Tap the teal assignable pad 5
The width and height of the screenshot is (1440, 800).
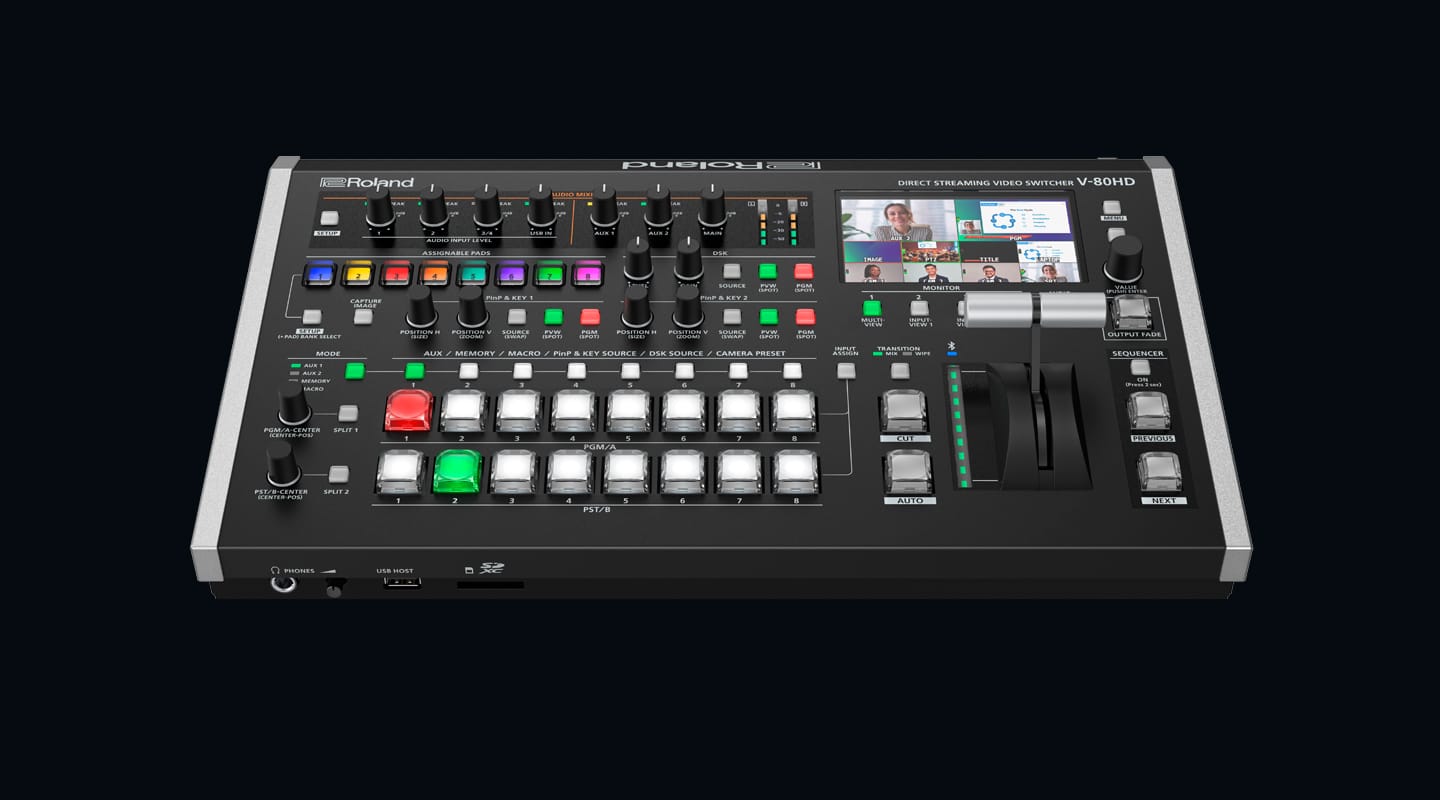pyautogui.click(x=472, y=274)
